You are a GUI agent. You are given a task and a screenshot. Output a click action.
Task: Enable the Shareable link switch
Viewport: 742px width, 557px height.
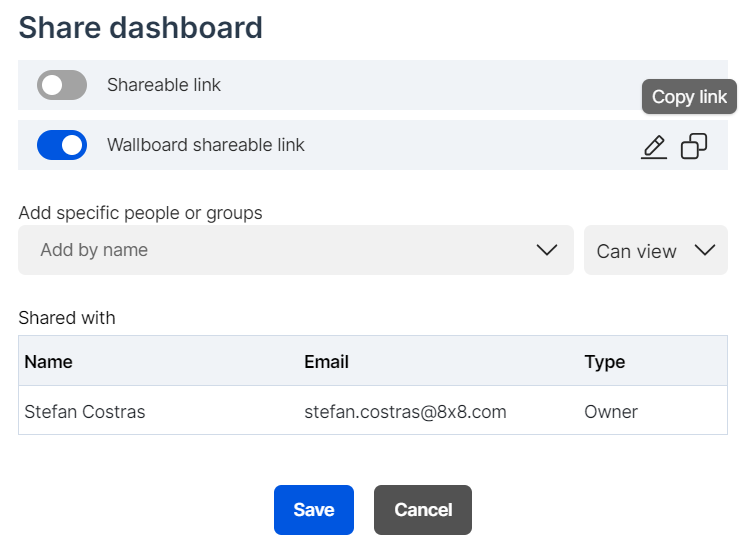(62, 85)
